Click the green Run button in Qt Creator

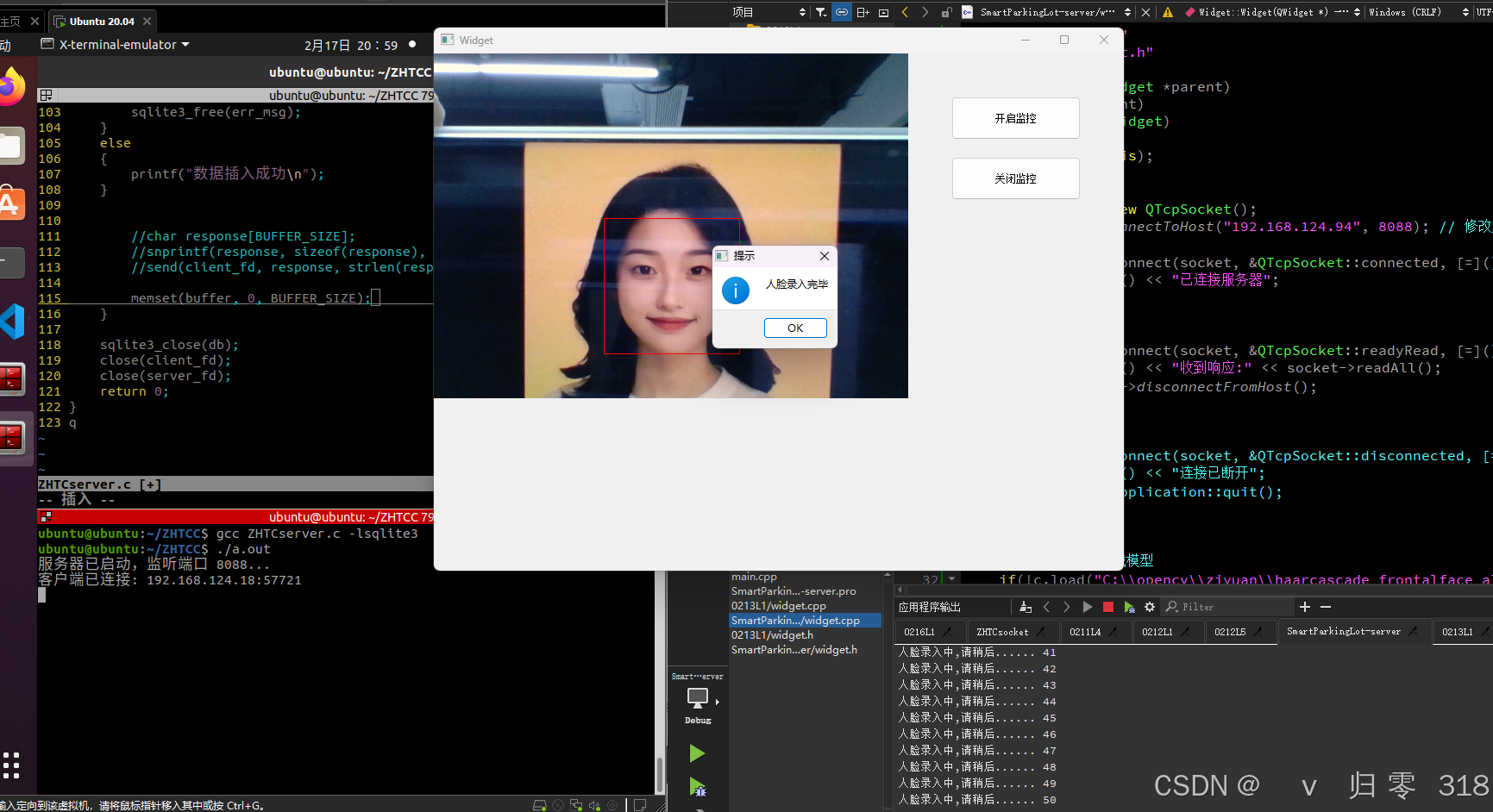point(697,754)
